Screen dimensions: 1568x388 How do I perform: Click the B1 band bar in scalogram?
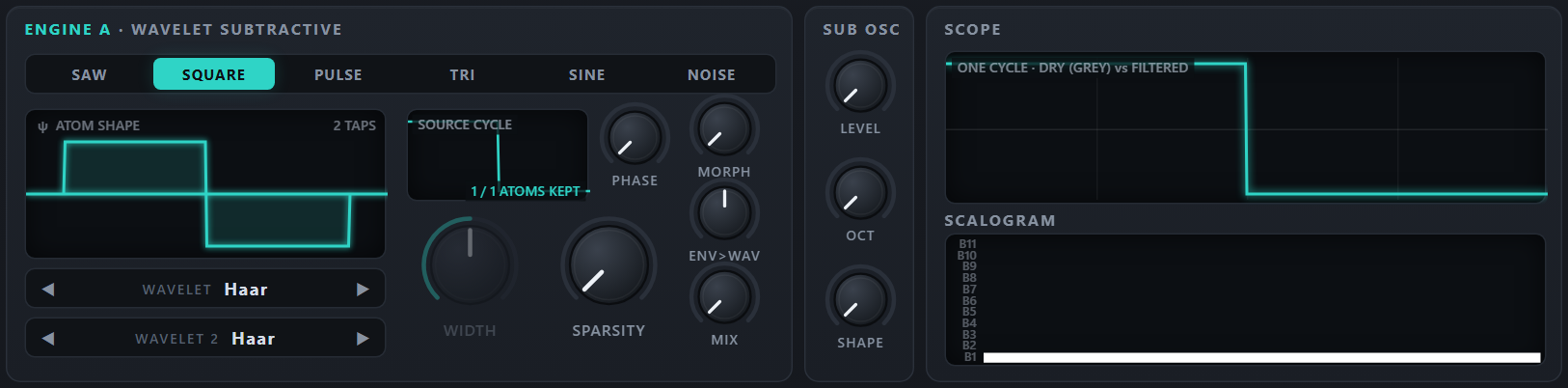(x=1261, y=357)
